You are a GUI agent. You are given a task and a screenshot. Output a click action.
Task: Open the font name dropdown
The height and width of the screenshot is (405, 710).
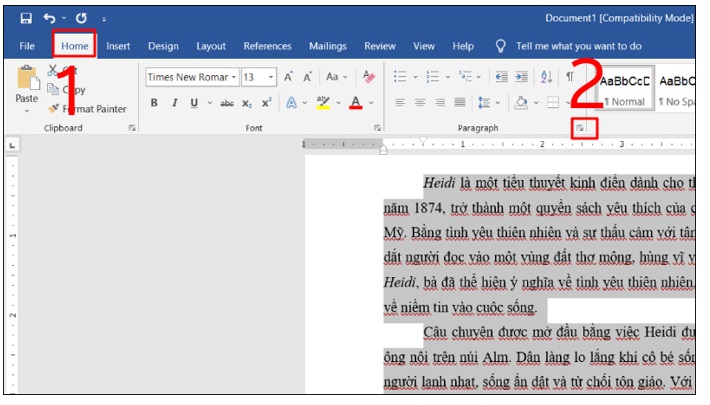tap(234, 77)
